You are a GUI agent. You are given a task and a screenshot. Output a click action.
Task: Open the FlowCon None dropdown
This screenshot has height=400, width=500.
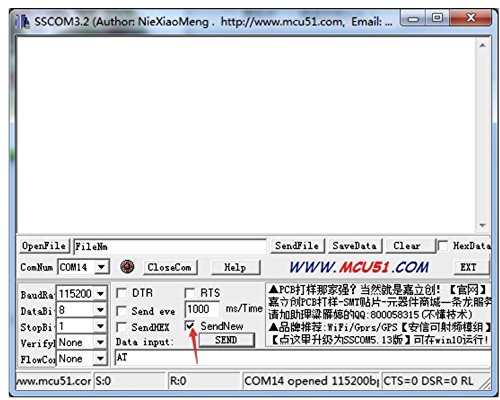(100, 359)
